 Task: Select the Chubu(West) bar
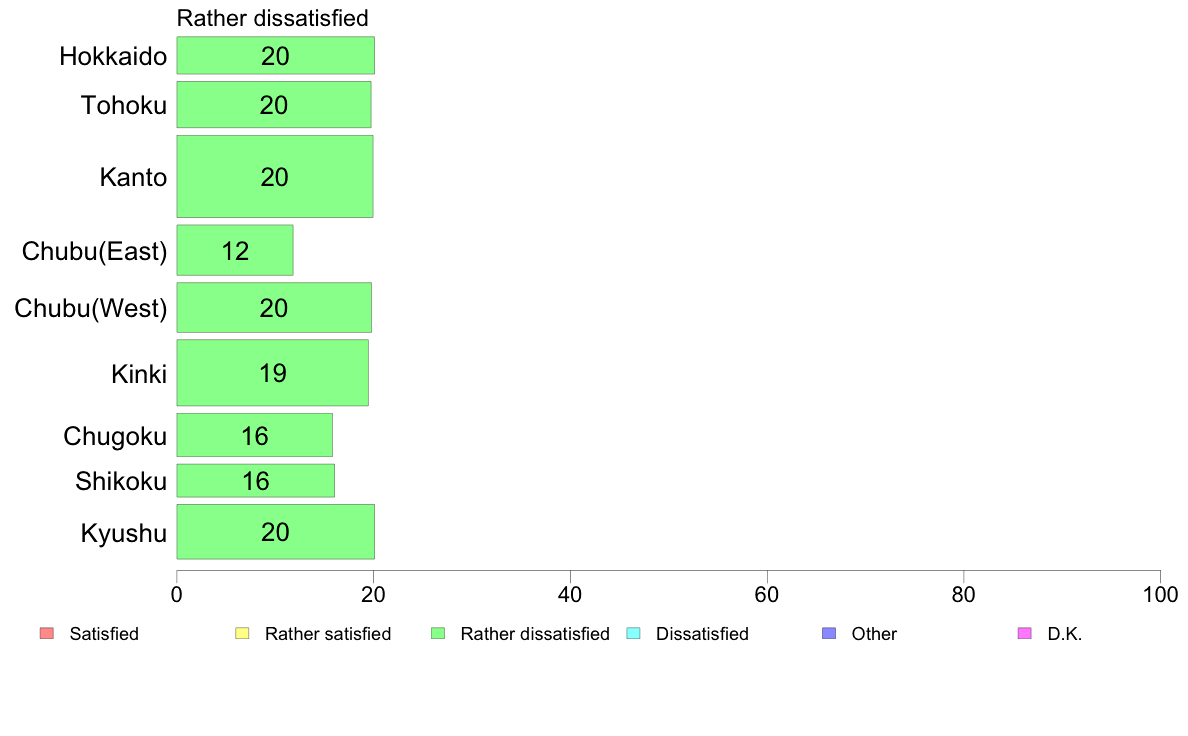coord(274,308)
